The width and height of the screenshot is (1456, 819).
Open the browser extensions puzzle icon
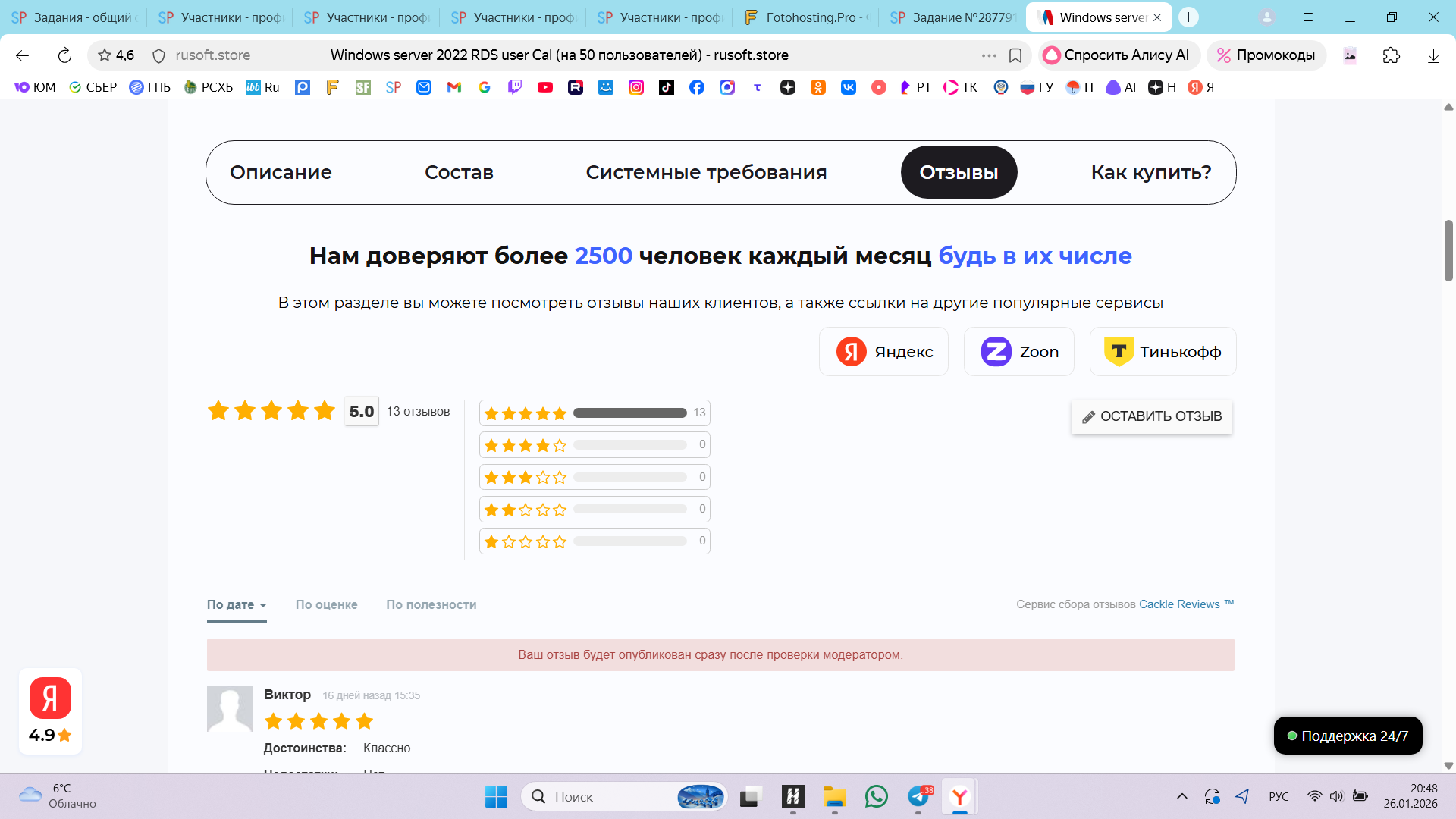(x=1391, y=55)
